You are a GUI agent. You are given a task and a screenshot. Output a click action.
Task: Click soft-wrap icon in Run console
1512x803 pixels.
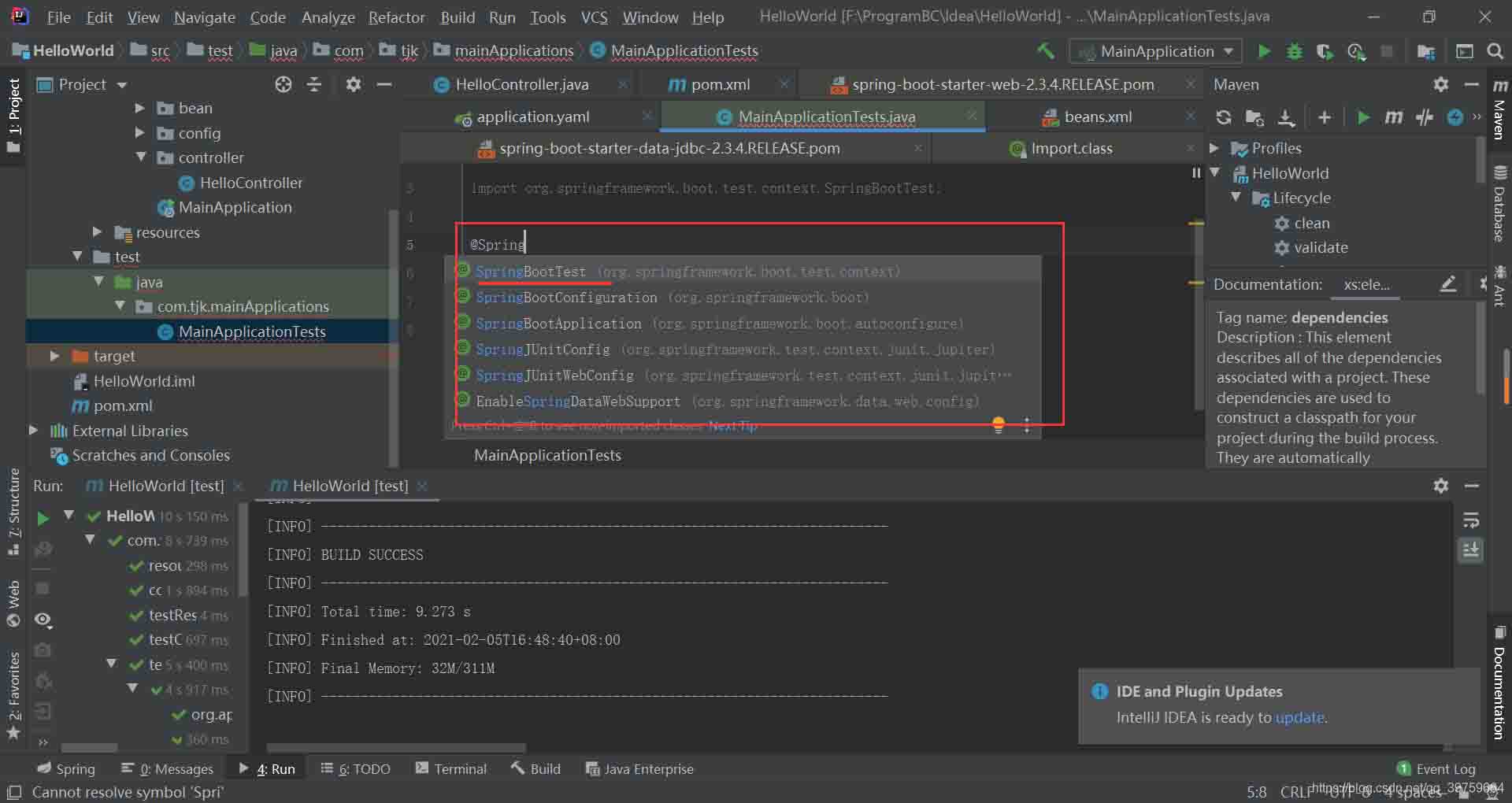1471,520
